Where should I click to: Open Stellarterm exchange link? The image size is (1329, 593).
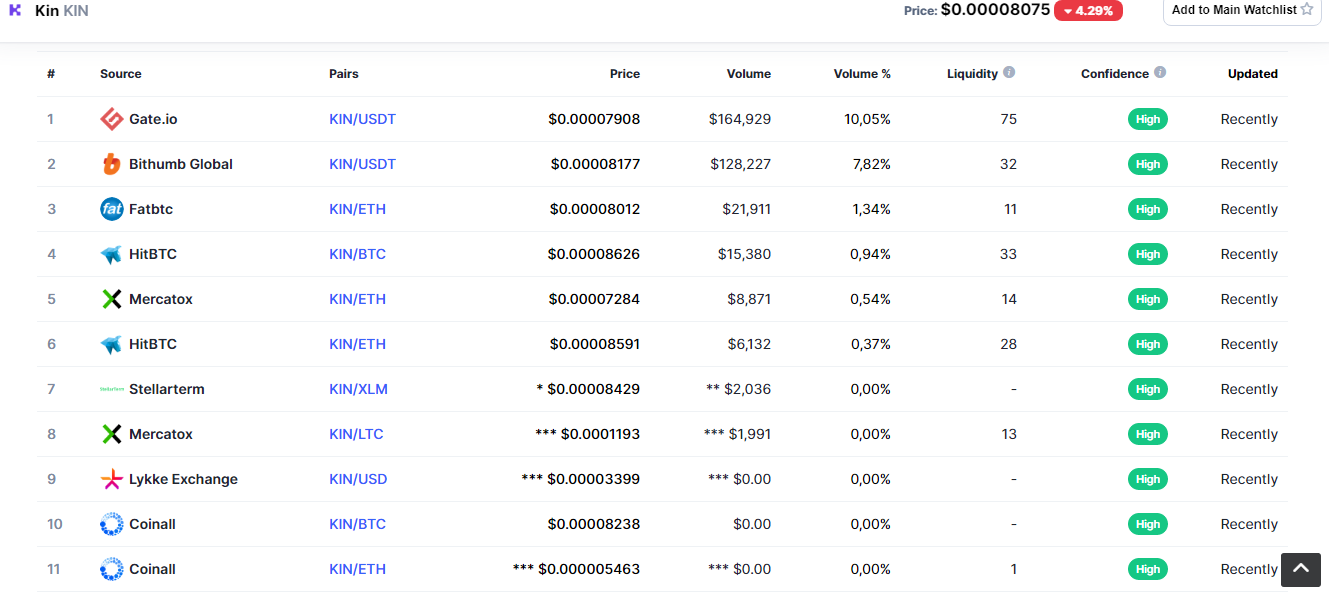[x=167, y=389]
